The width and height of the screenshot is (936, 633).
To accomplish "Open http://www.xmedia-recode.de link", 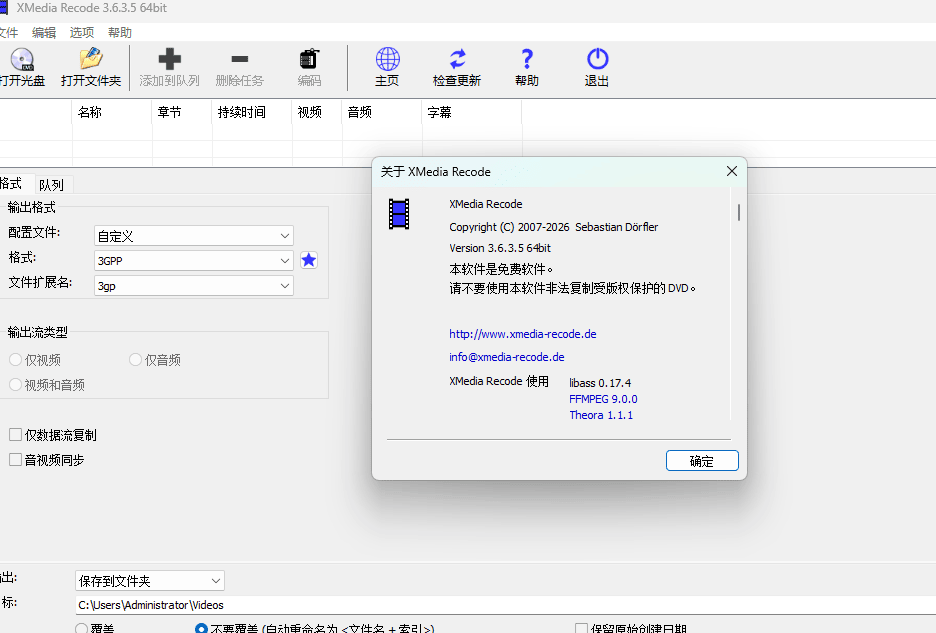I will point(523,334).
